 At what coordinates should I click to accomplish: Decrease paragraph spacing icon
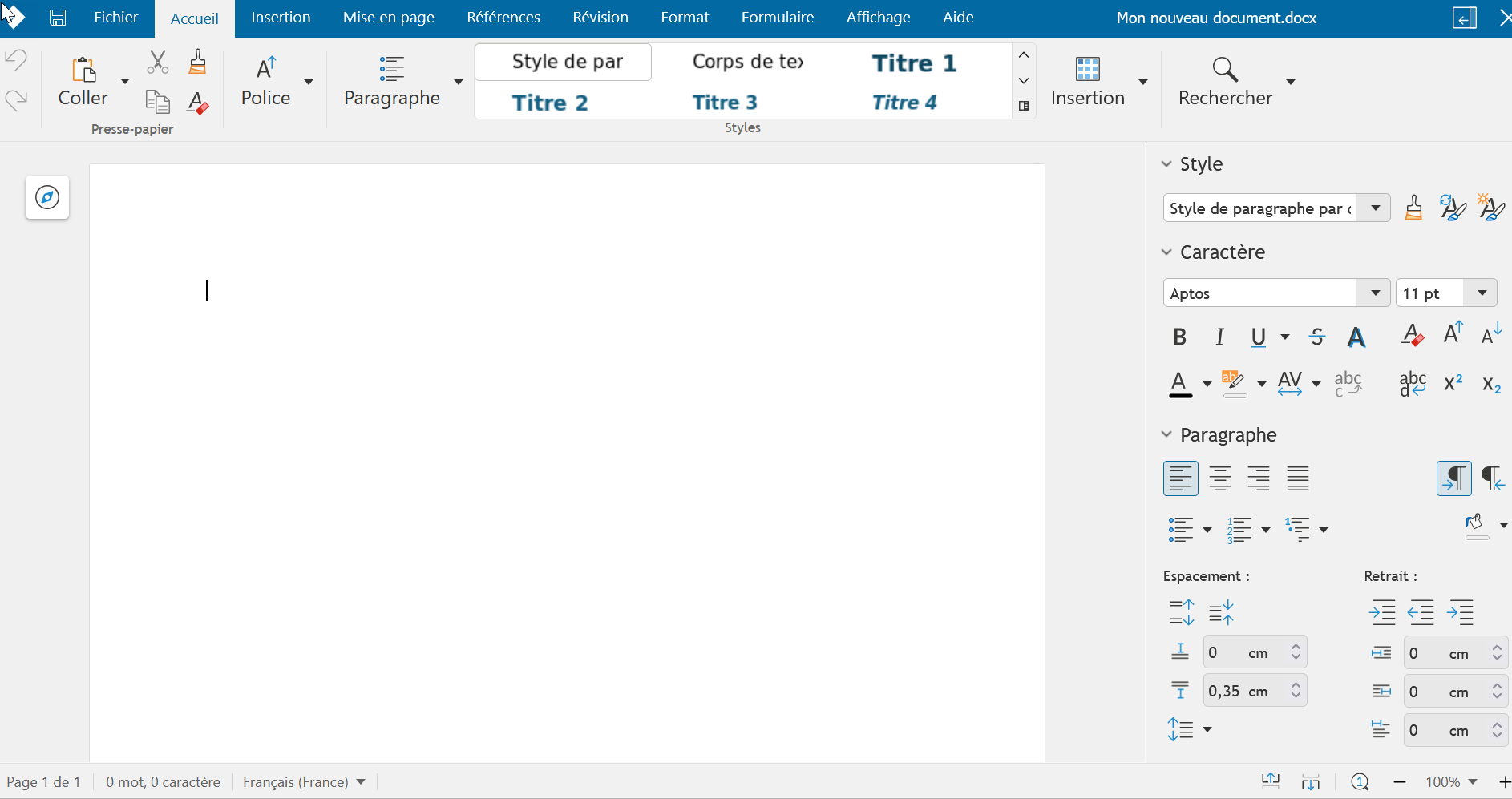[x=1221, y=612]
